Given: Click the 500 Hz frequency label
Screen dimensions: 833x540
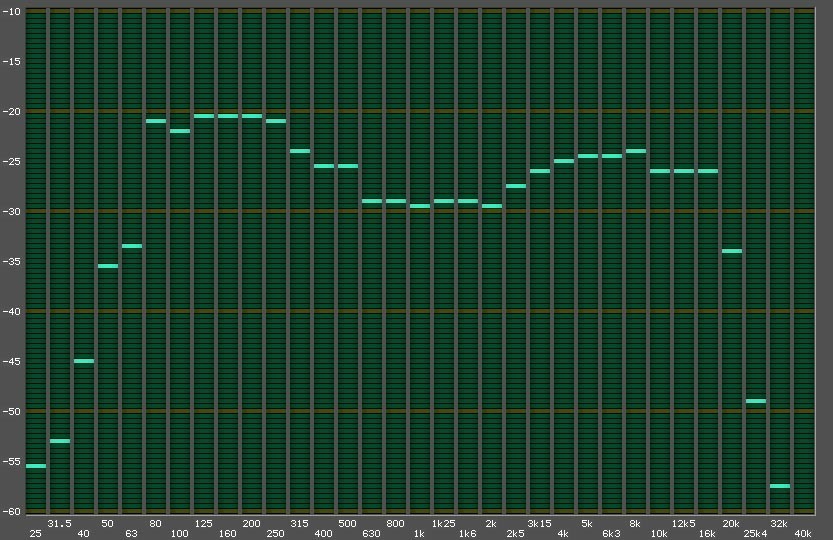Looking at the screenshot, I should (x=347, y=524).
